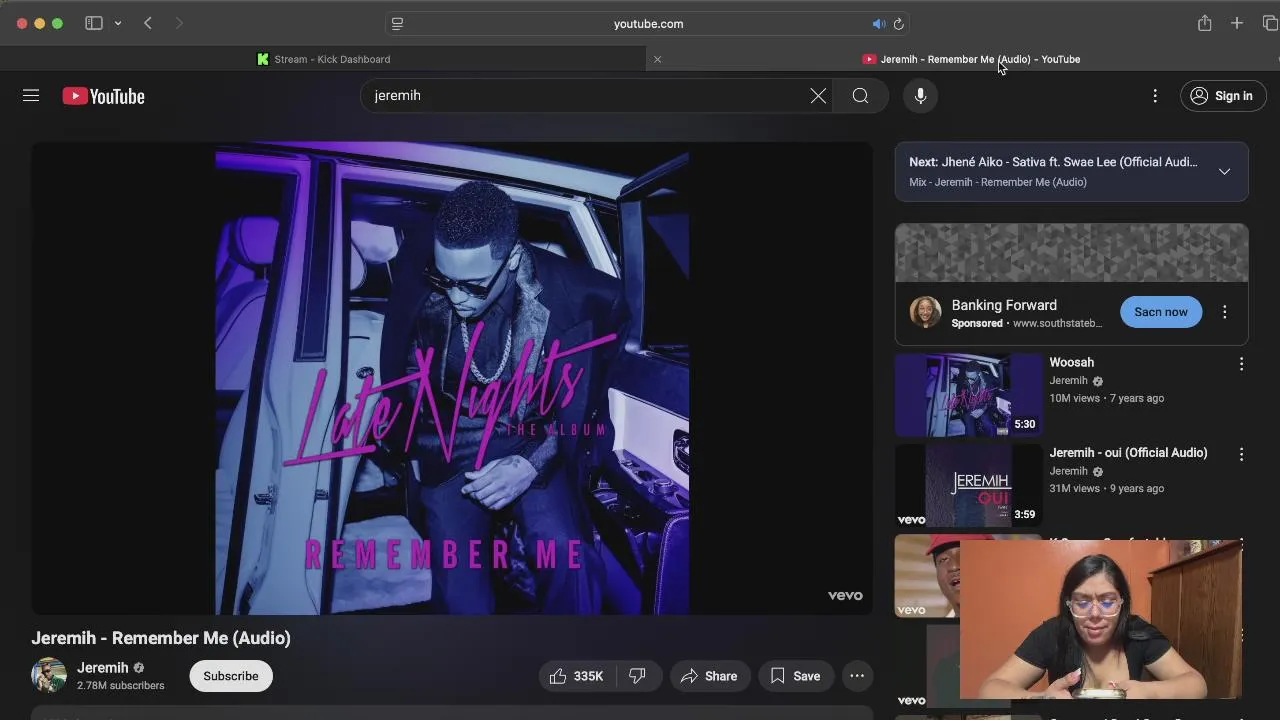Open a new Safari tab

1237,23
